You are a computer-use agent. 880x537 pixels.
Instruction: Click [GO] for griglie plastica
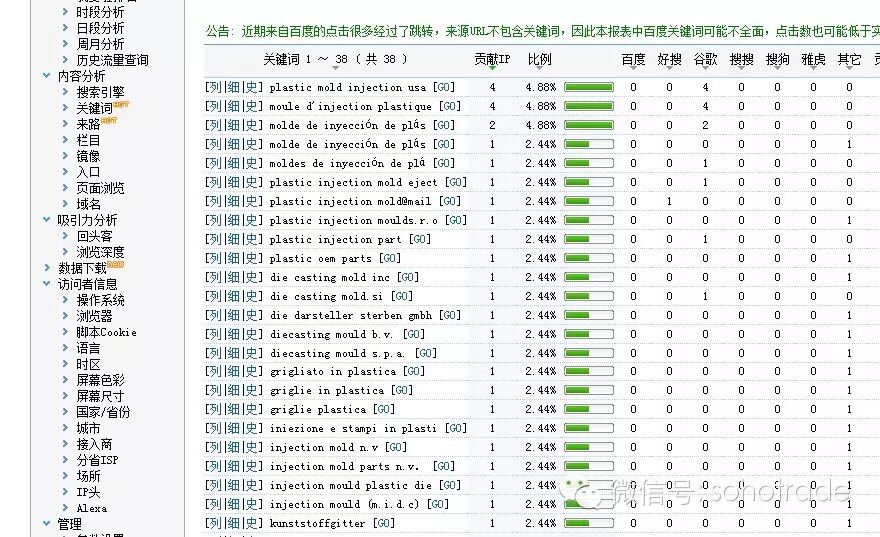383,409
